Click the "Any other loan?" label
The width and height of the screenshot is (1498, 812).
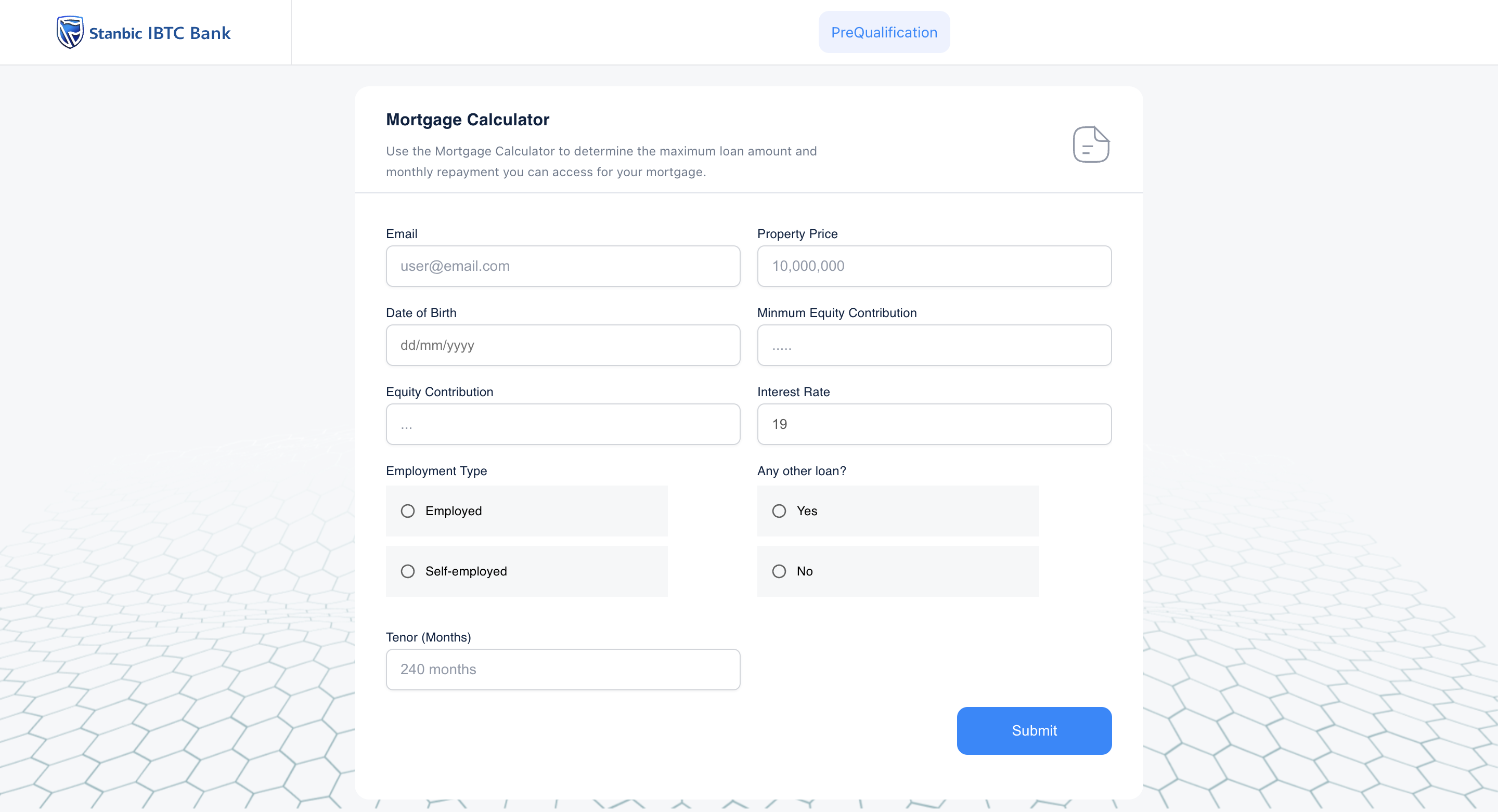click(802, 471)
